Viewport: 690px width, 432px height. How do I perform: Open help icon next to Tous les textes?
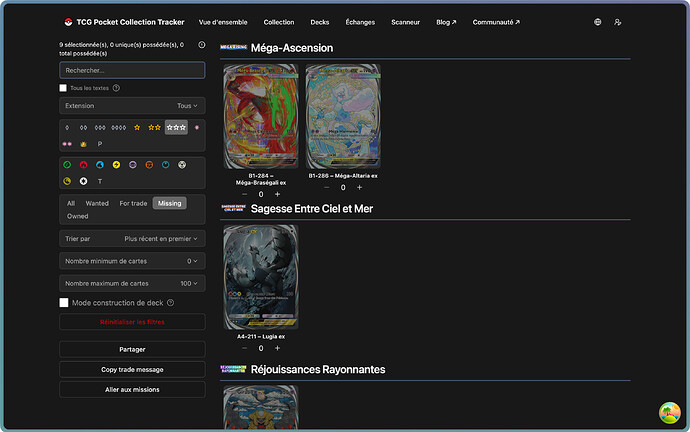click(x=116, y=88)
